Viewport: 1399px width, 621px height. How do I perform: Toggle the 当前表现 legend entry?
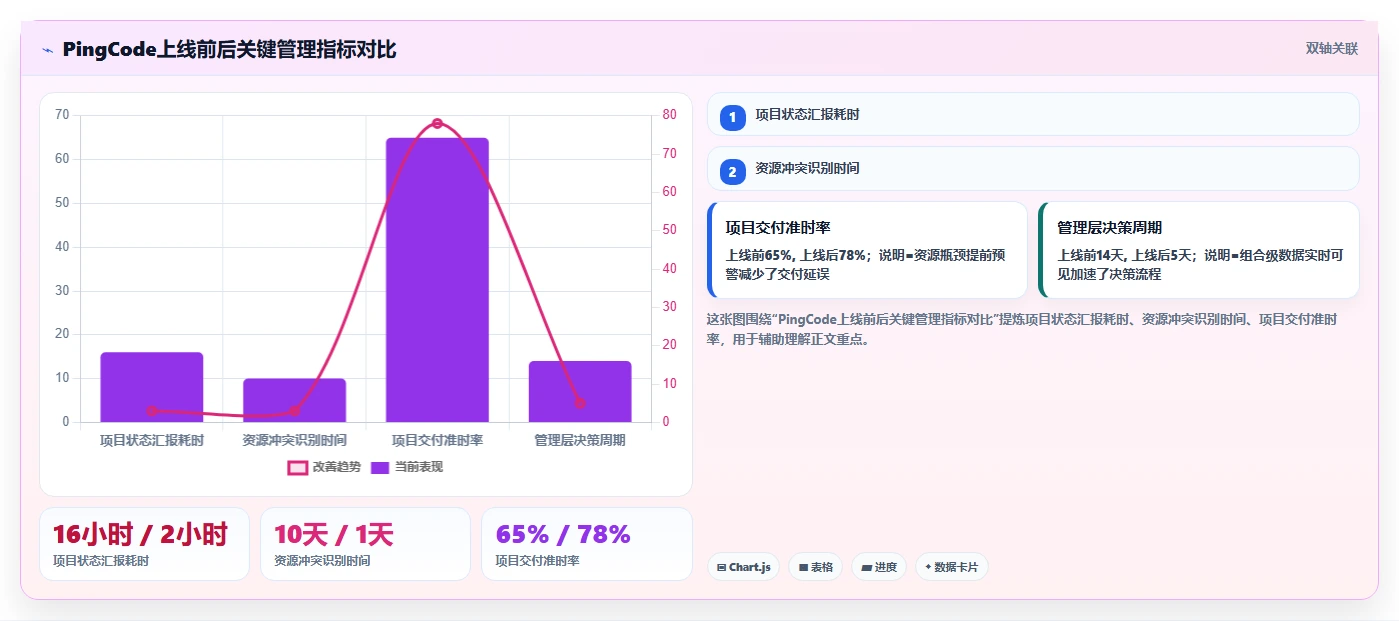coord(406,467)
